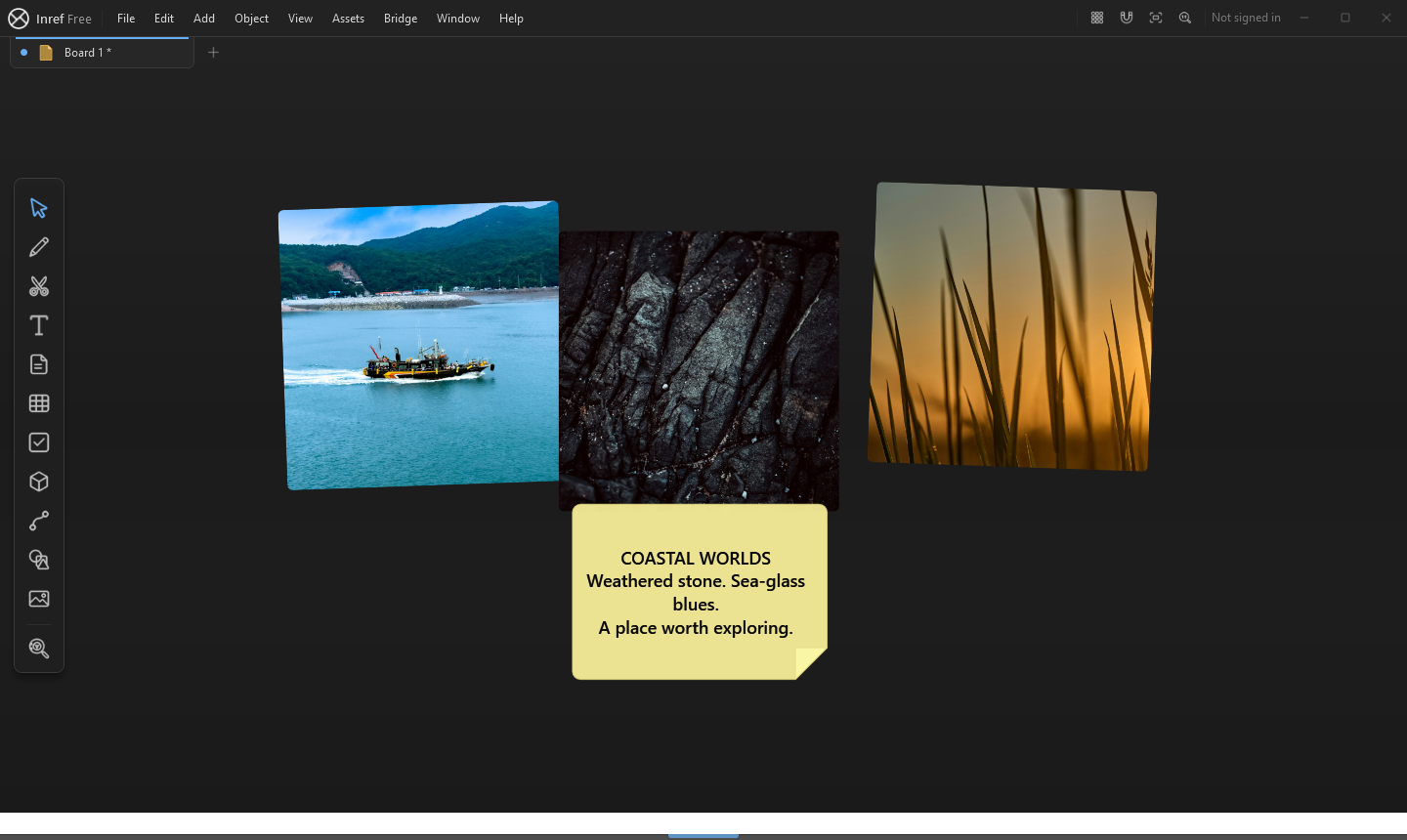
Task: Close the Inref window
Action: click(1386, 18)
